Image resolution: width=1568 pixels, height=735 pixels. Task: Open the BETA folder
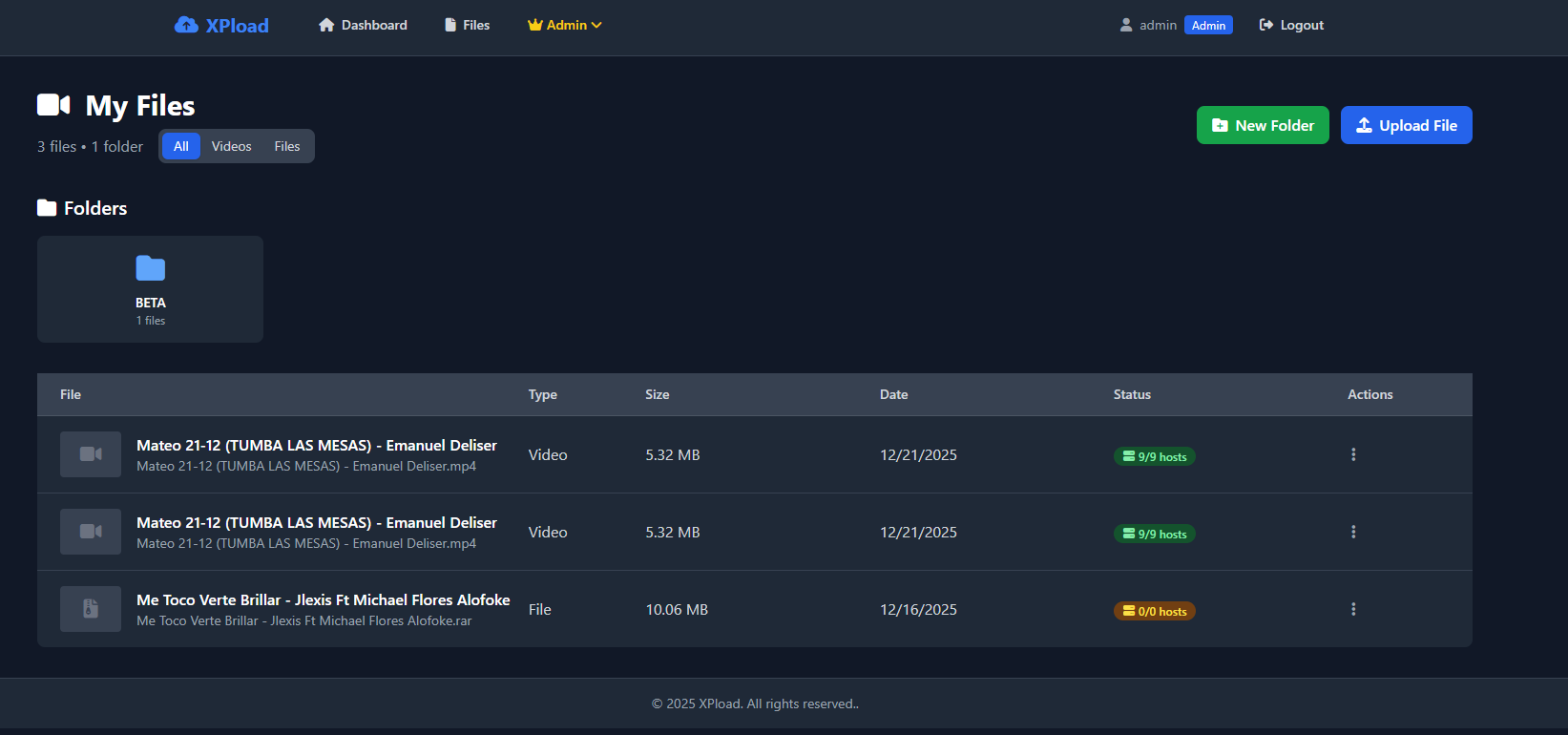(x=150, y=289)
